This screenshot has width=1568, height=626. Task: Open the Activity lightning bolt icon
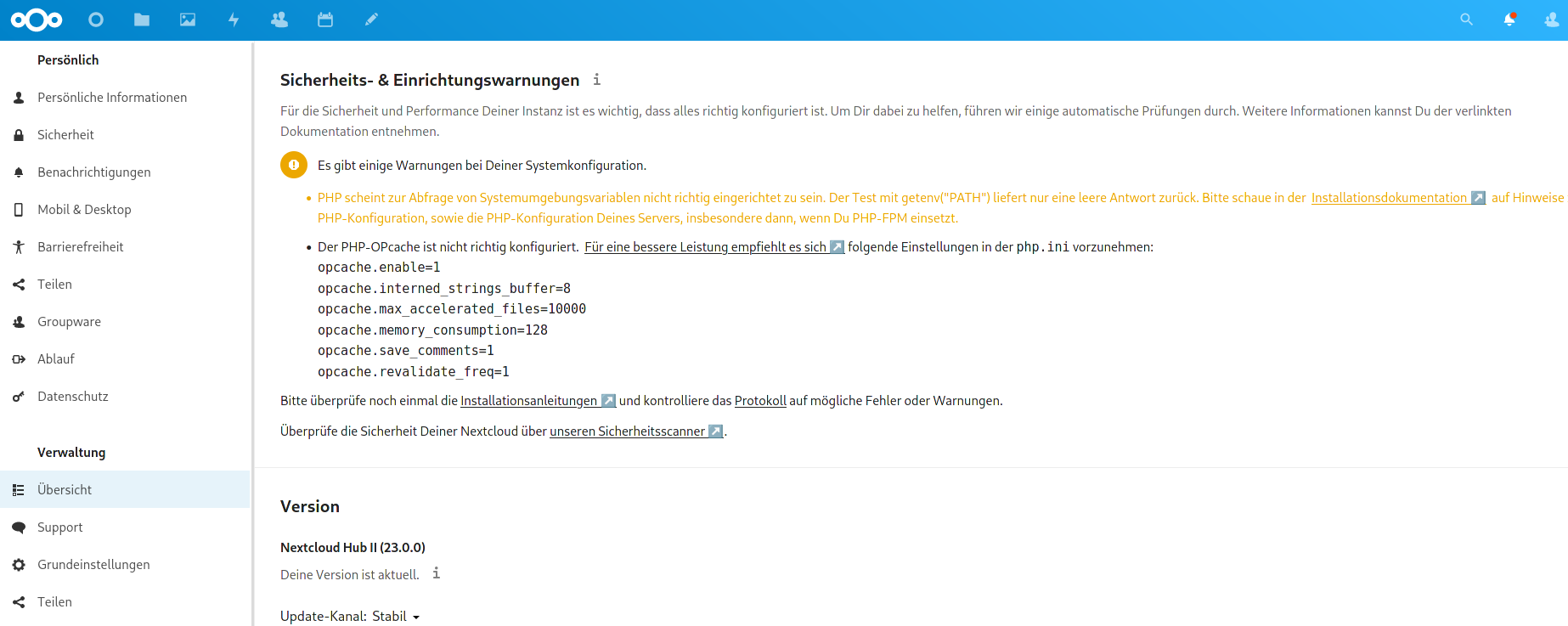point(234,20)
